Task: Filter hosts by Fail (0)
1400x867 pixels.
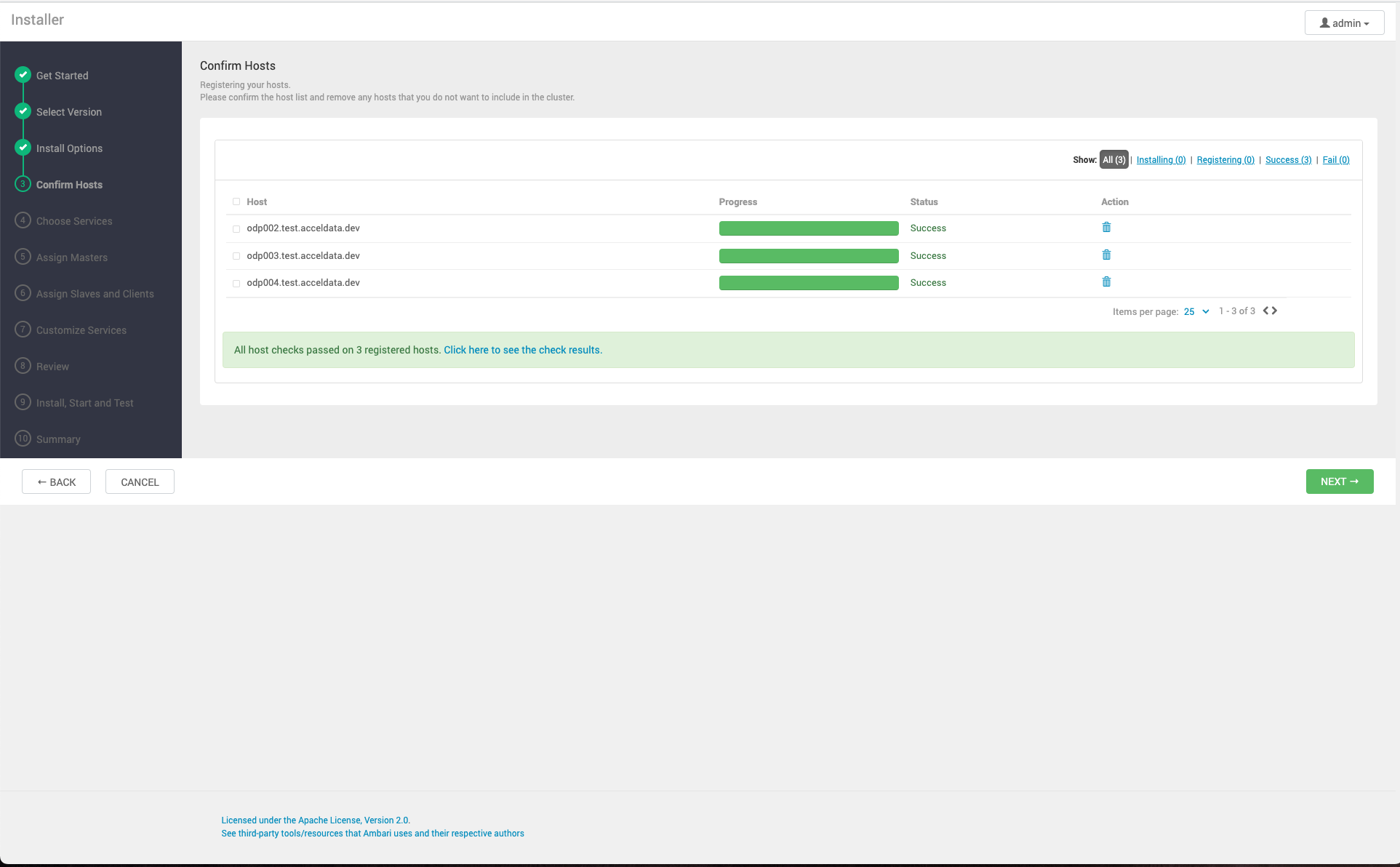Action: pos(1336,159)
